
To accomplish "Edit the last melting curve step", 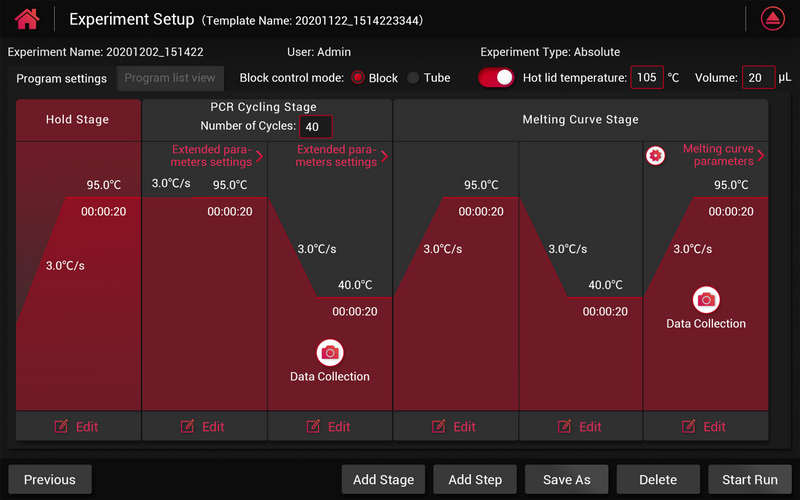I will click(705, 426).
